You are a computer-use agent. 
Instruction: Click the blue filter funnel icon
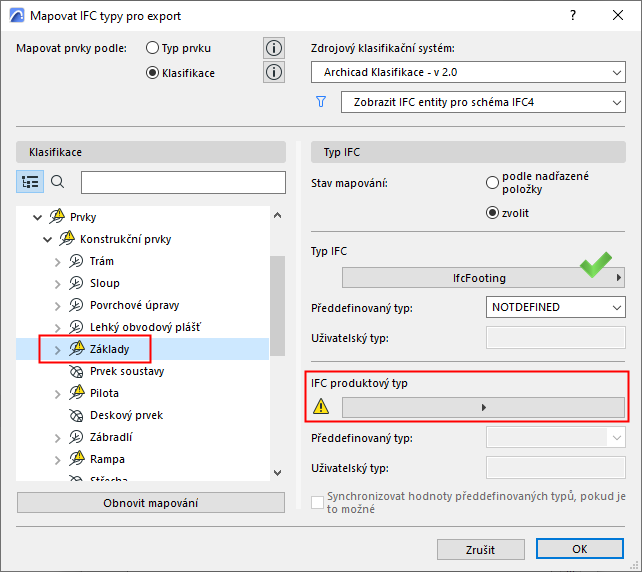click(x=322, y=102)
